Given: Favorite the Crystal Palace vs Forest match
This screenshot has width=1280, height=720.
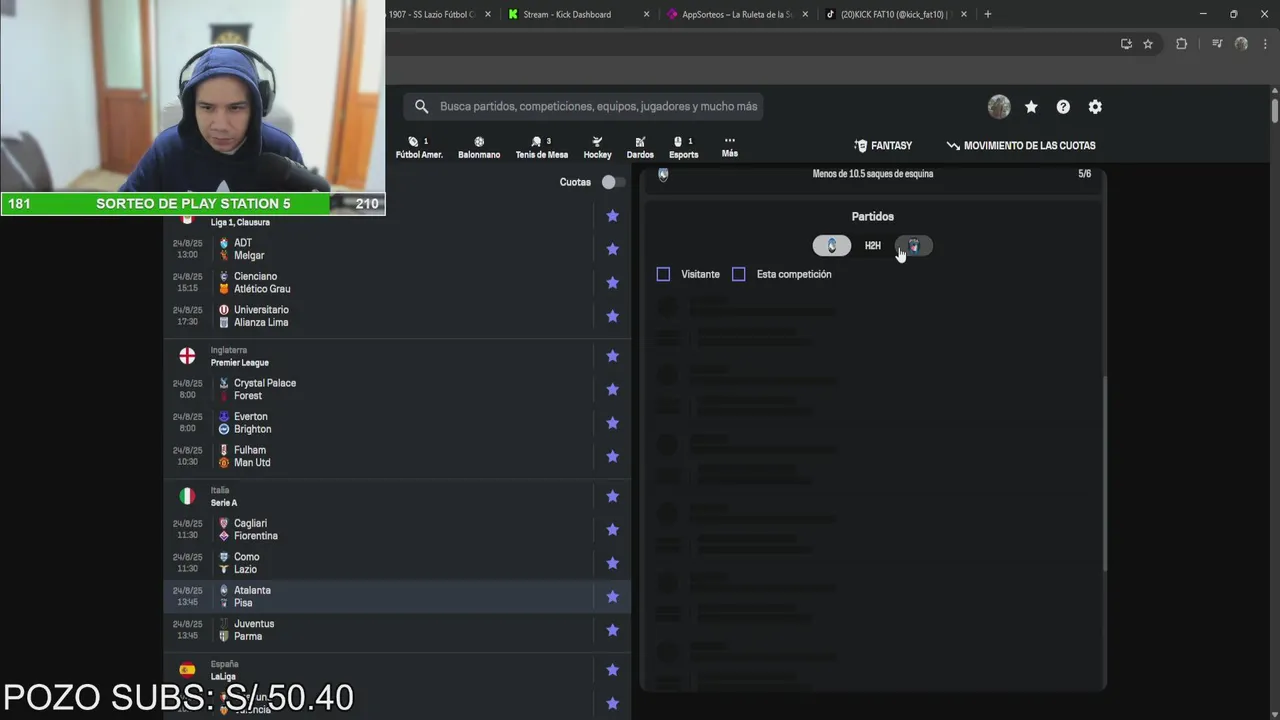Looking at the screenshot, I should 612,389.
